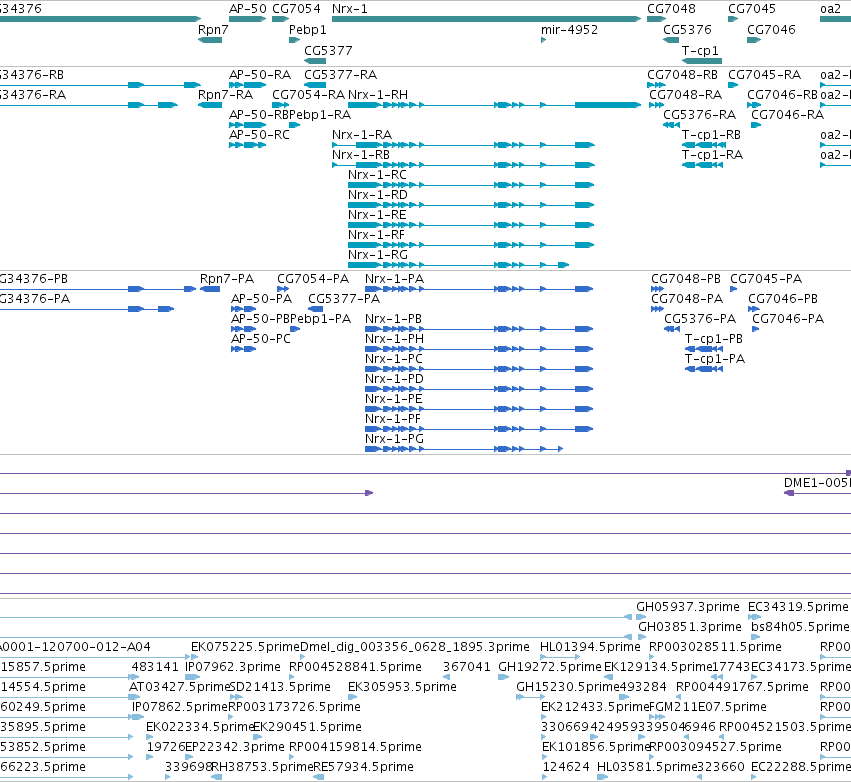Click protein CG7046-PB
Image resolution: width=851 pixels, height=782 pixels.
pyautogui.click(x=783, y=299)
